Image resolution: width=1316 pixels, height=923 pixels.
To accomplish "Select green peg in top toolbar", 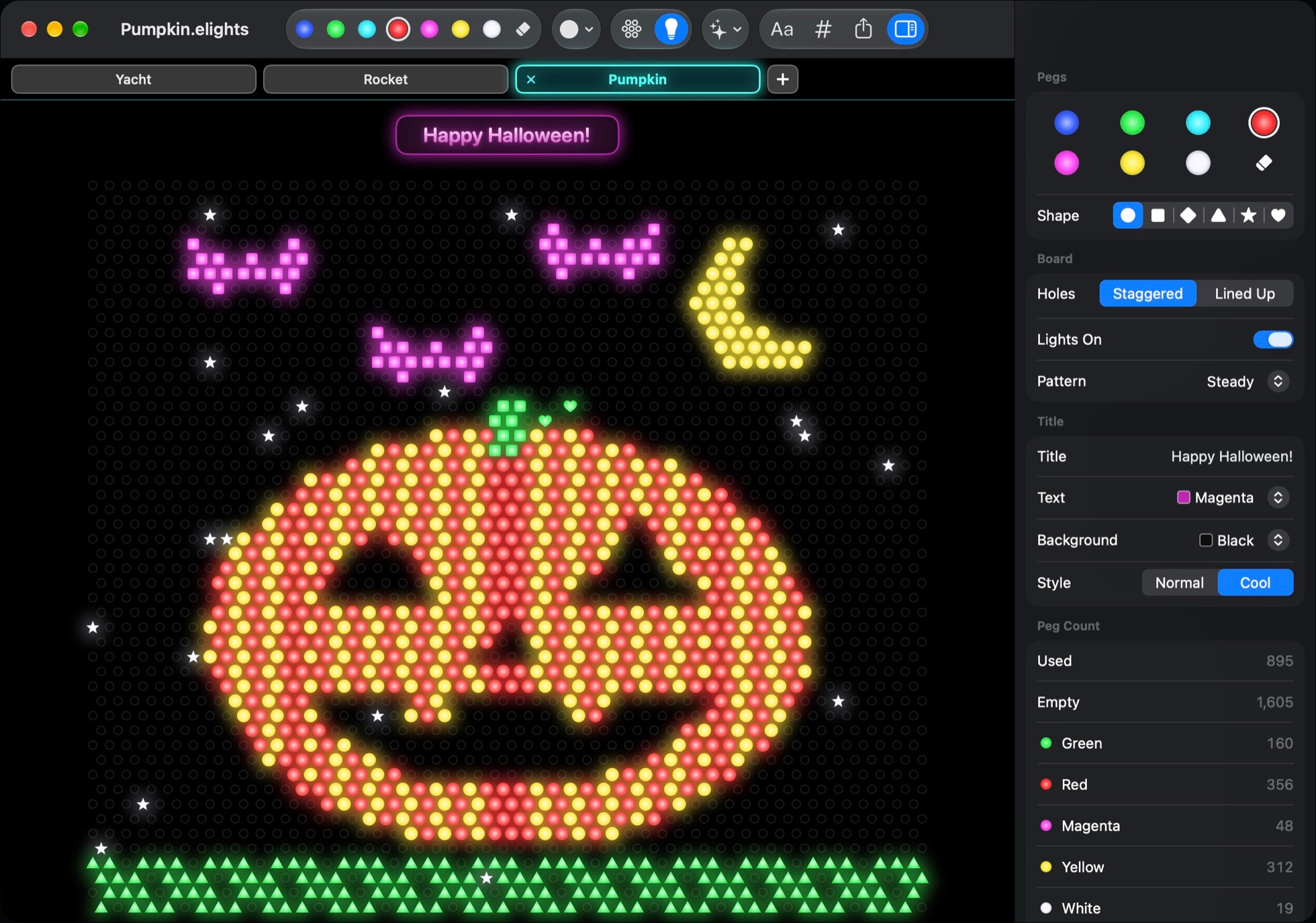I will coord(335,29).
